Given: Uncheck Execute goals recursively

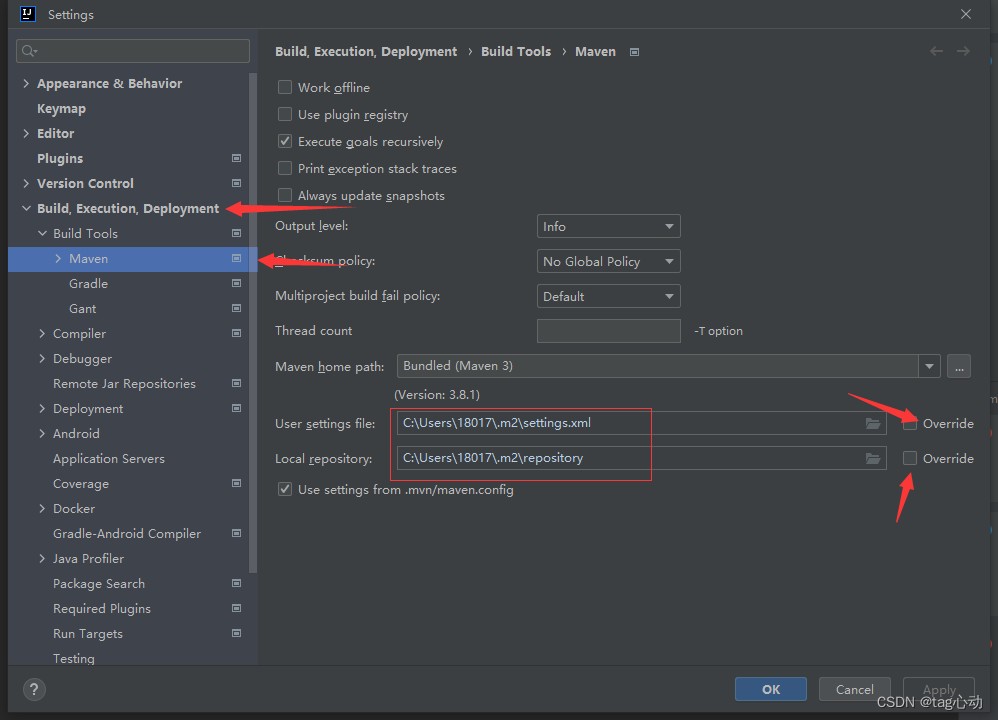Looking at the screenshot, I should click(285, 141).
